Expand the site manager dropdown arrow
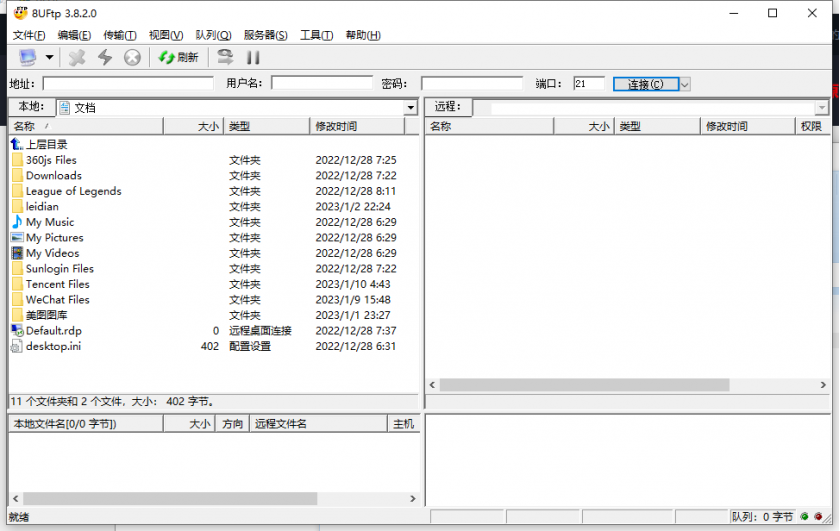The height and width of the screenshot is (531, 840). (49, 57)
